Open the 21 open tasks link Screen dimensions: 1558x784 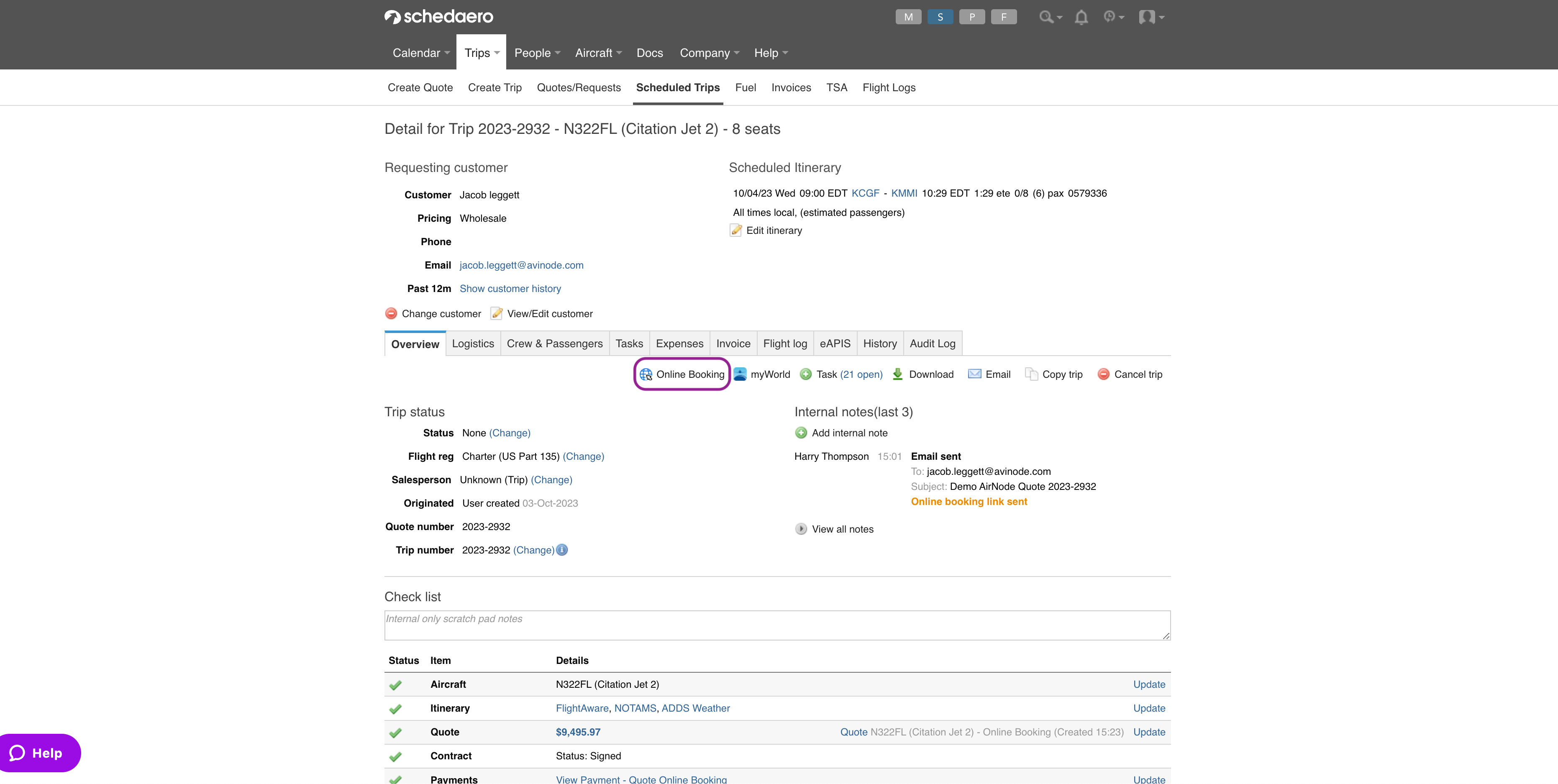[861, 374]
